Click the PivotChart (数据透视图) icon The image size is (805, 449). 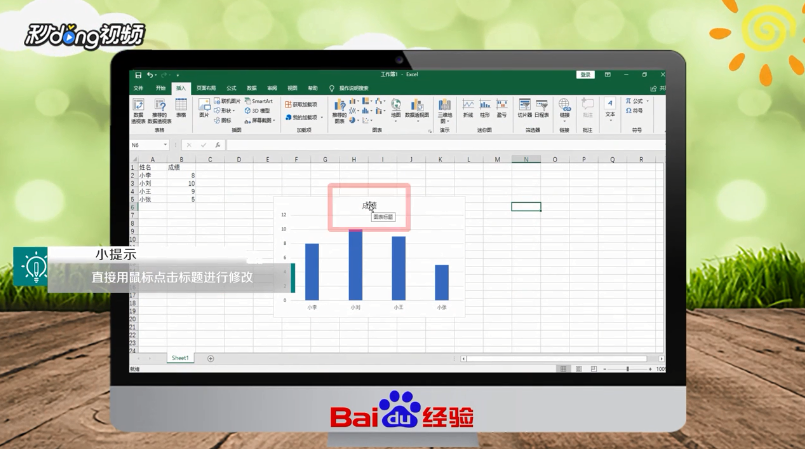(417, 108)
